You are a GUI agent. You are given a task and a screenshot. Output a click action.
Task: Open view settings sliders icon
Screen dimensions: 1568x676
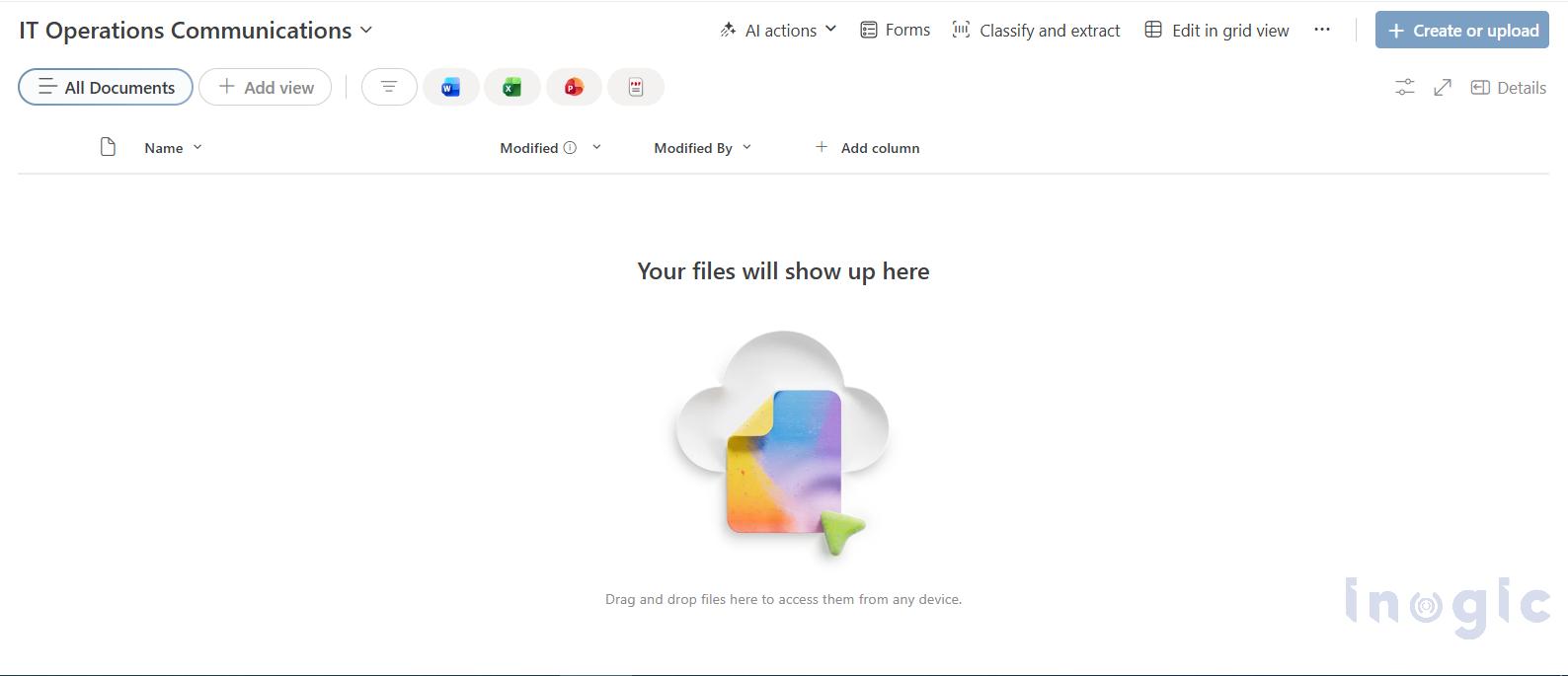point(1404,88)
